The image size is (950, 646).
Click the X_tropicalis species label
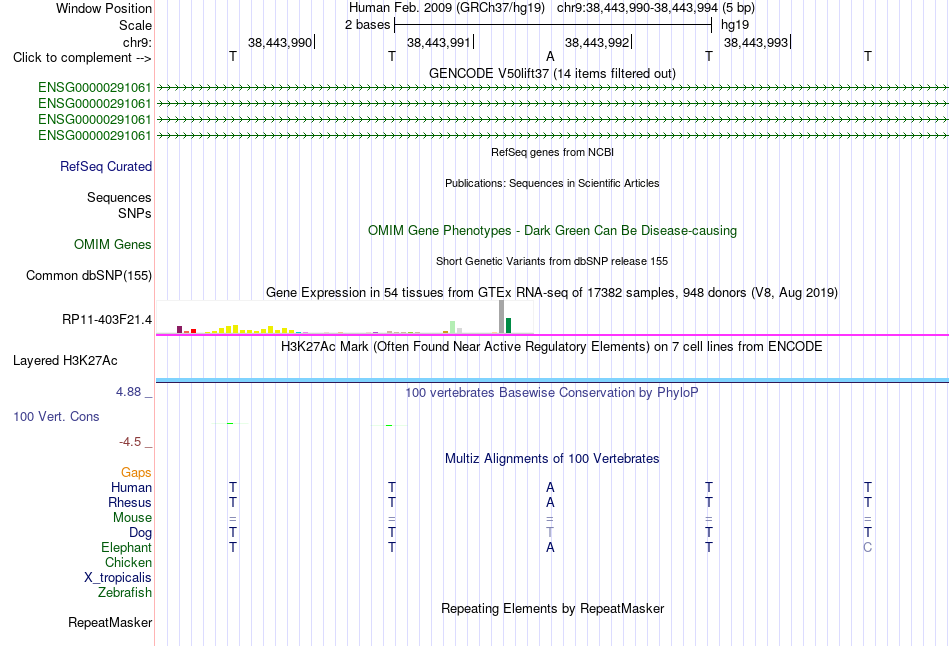coord(118,578)
